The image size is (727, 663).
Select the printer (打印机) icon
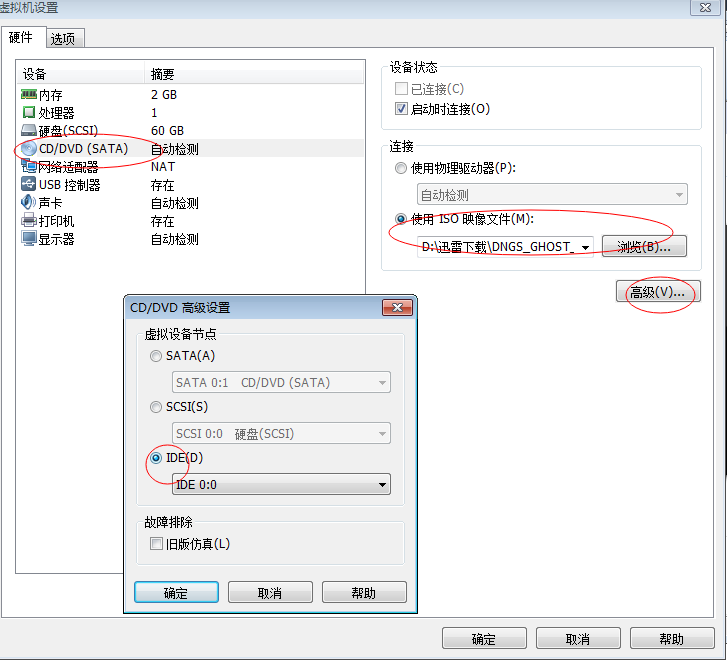click(x=28, y=220)
